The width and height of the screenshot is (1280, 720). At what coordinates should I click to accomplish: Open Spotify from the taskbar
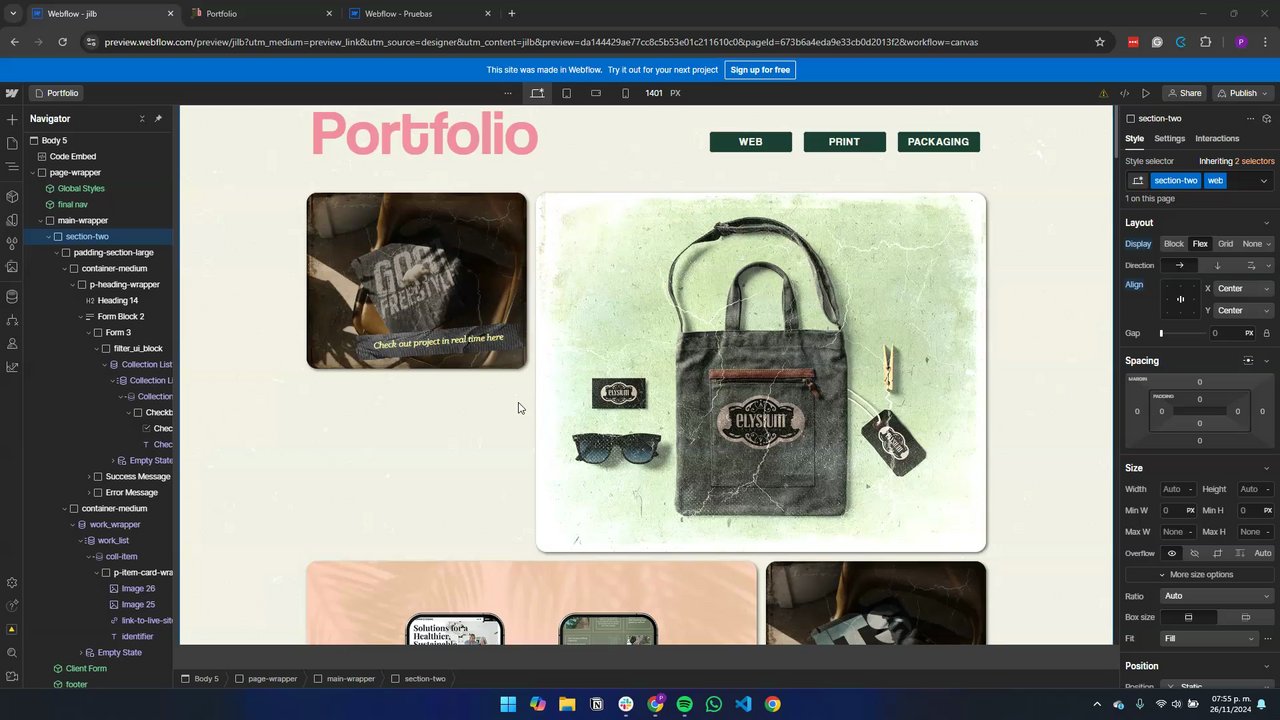pos(684,704)
